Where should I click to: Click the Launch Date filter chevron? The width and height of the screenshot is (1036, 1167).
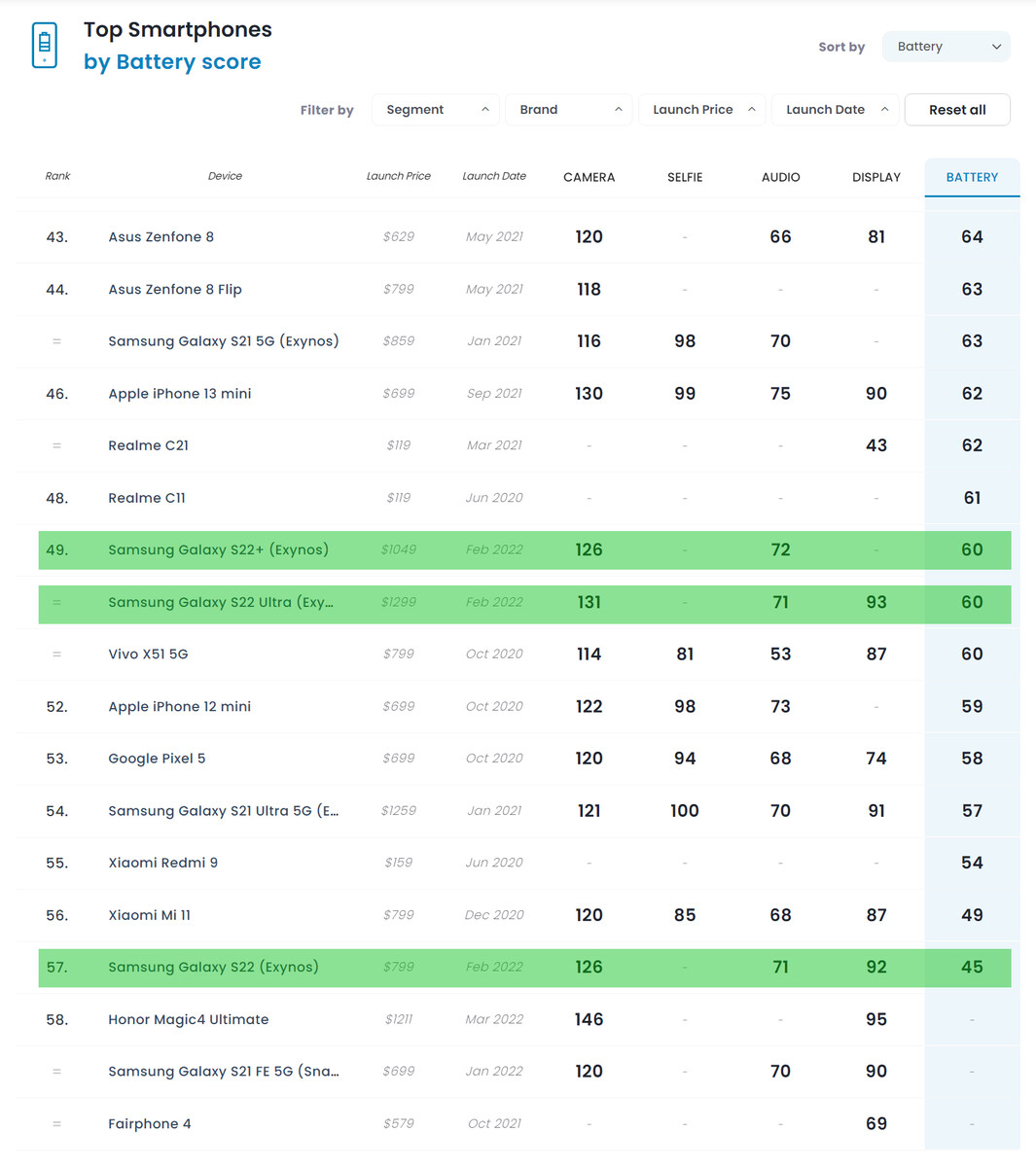[884, 110]
